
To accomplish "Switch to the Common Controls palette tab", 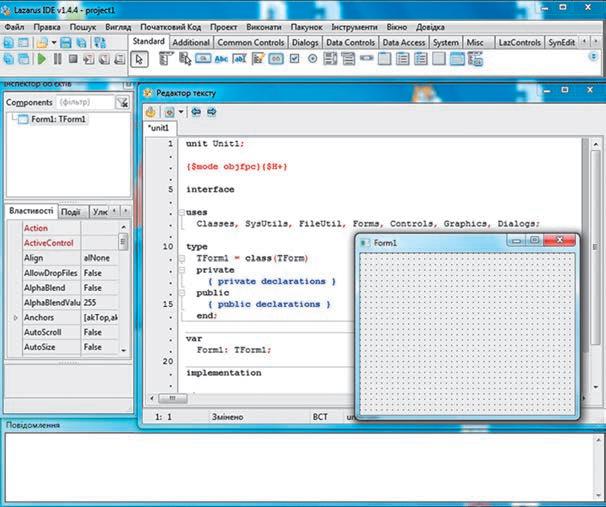I will (251, 43).
